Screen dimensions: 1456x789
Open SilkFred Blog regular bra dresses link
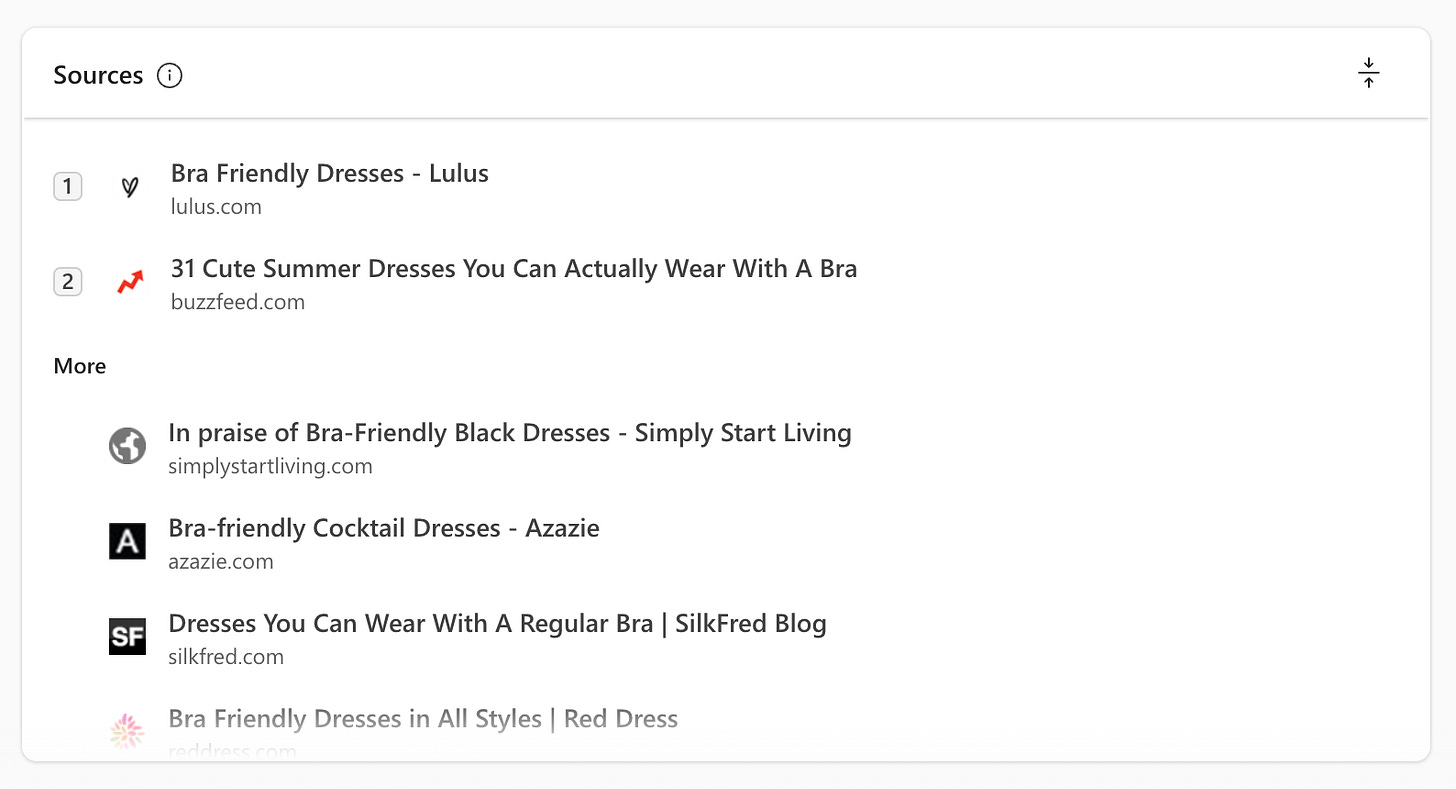[497, 623]
